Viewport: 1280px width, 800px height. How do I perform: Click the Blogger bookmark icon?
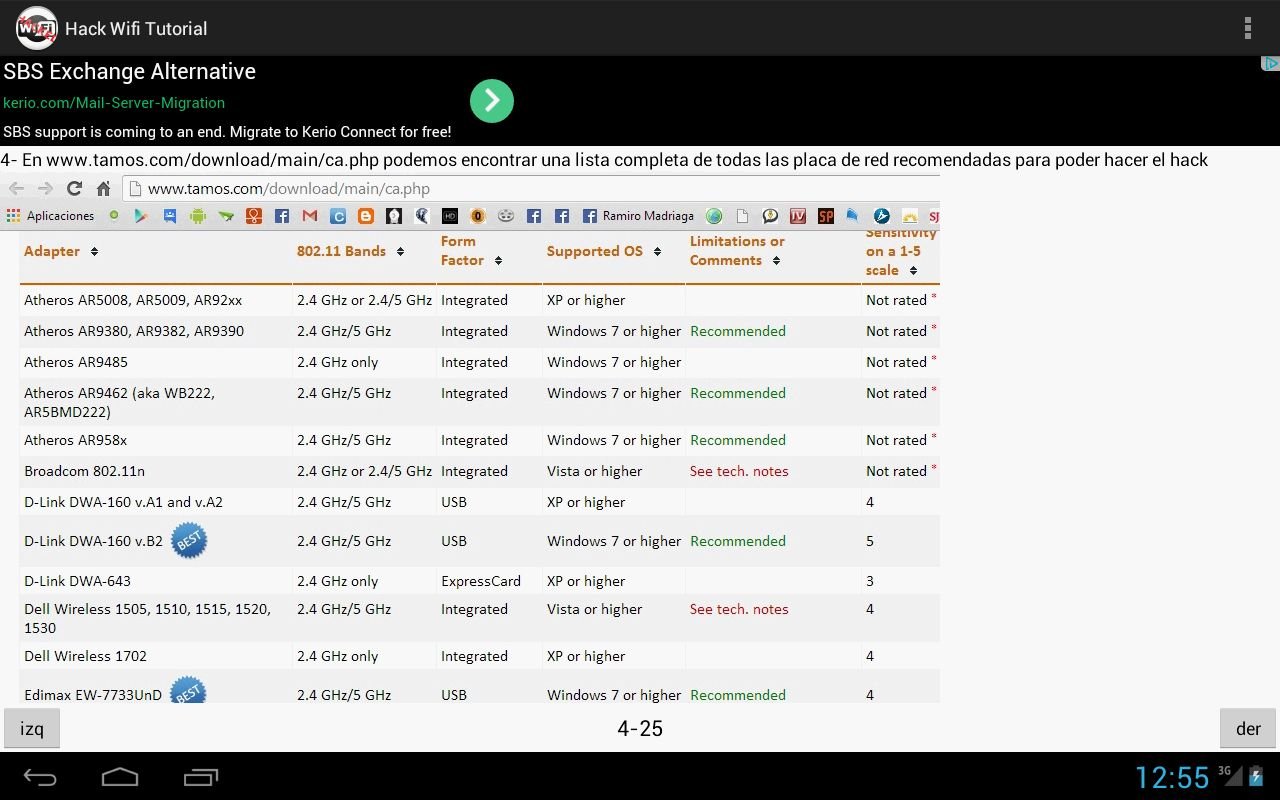pos(366,215)
